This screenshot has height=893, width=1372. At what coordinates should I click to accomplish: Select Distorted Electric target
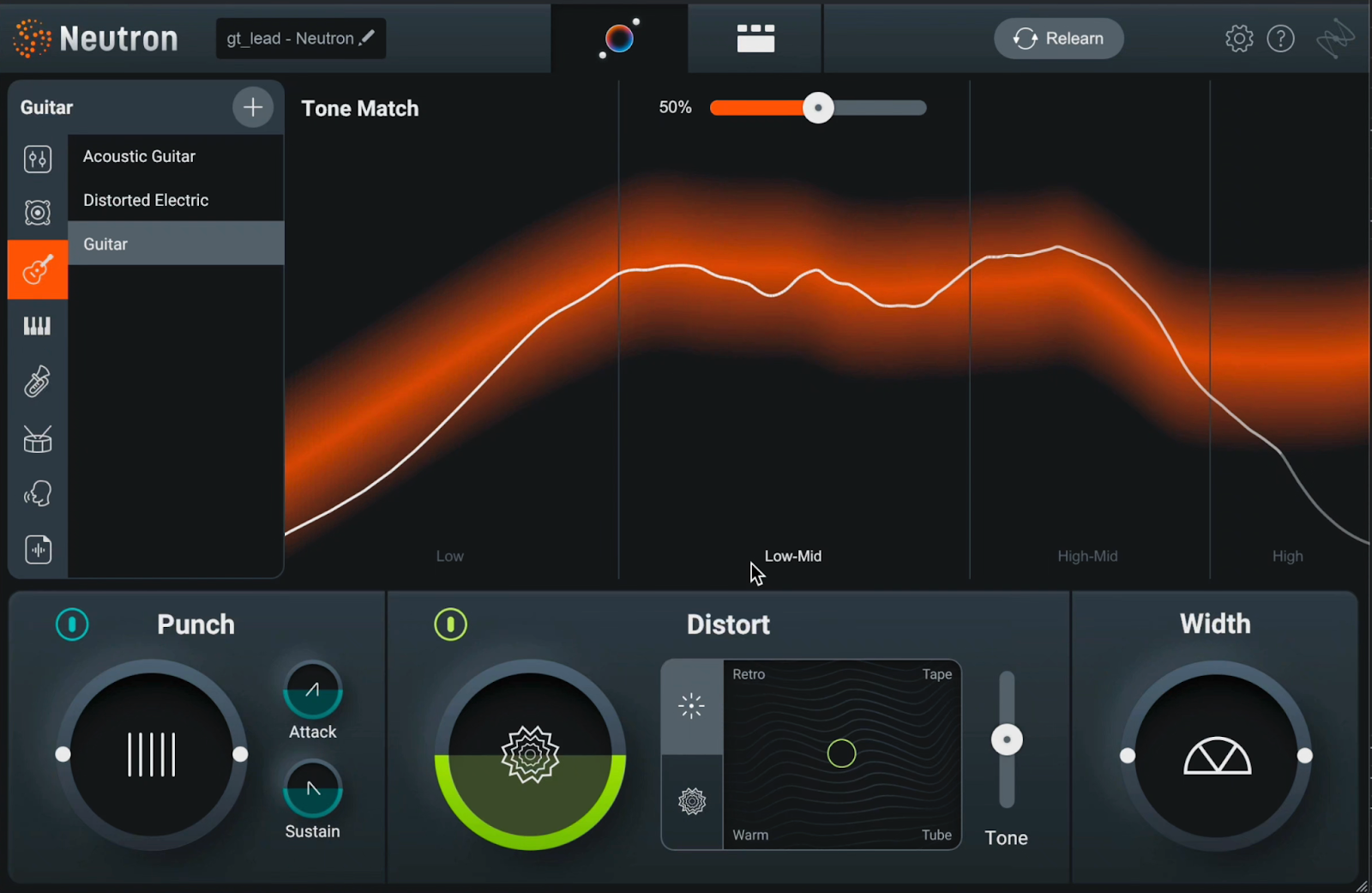(x=176, y=200)
